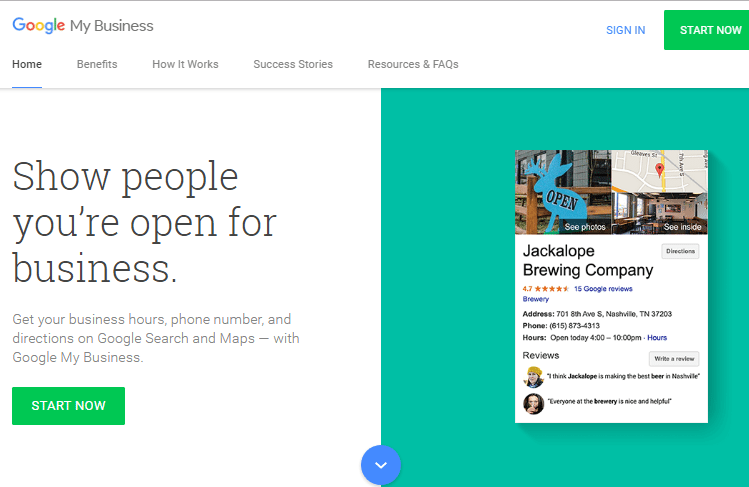Click the Google My Business logo
The height and width of the screenshot is (487, 749).
pyautogui.click(x=83, y=25)
